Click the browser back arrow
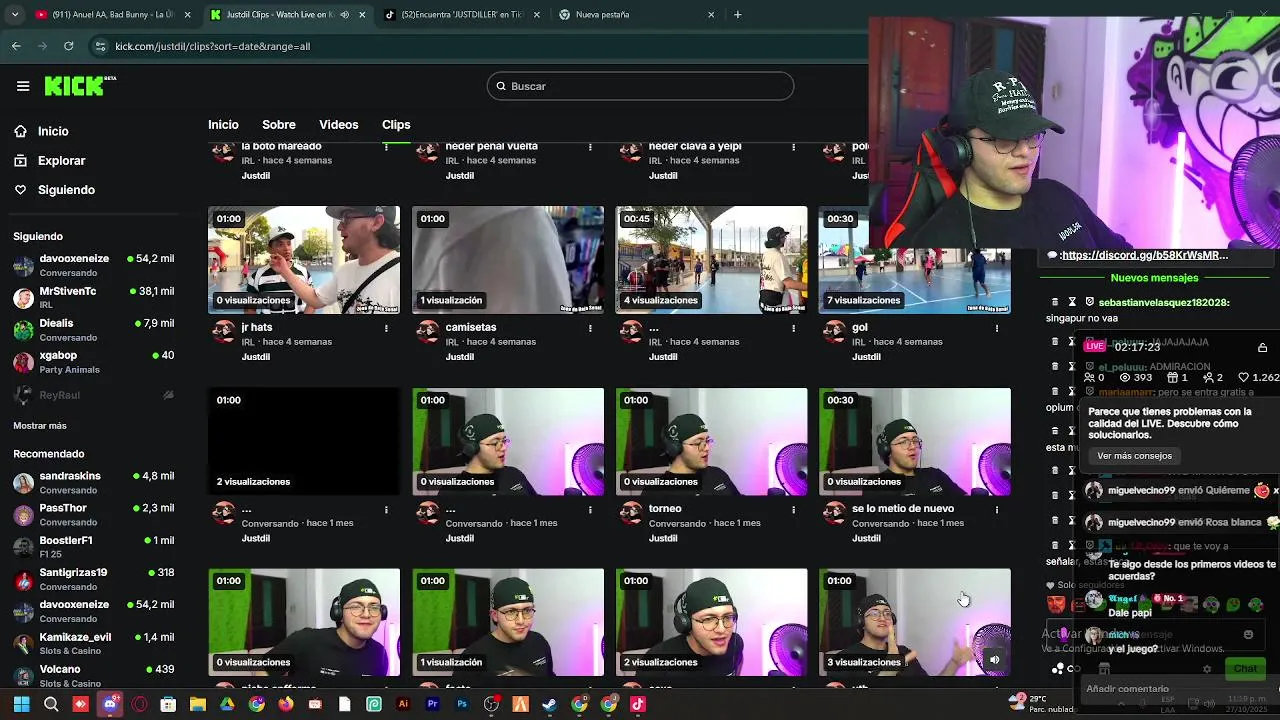Screen dimensions: 1280x720 point(16,46)
